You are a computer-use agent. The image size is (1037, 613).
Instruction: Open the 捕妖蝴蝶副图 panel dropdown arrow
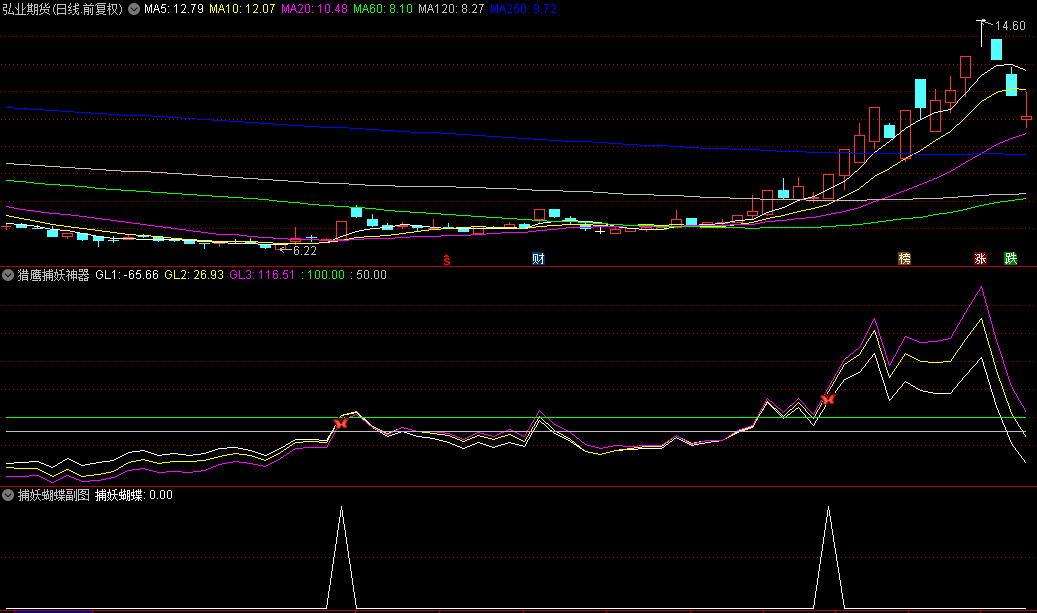click(x=8, y=494)
